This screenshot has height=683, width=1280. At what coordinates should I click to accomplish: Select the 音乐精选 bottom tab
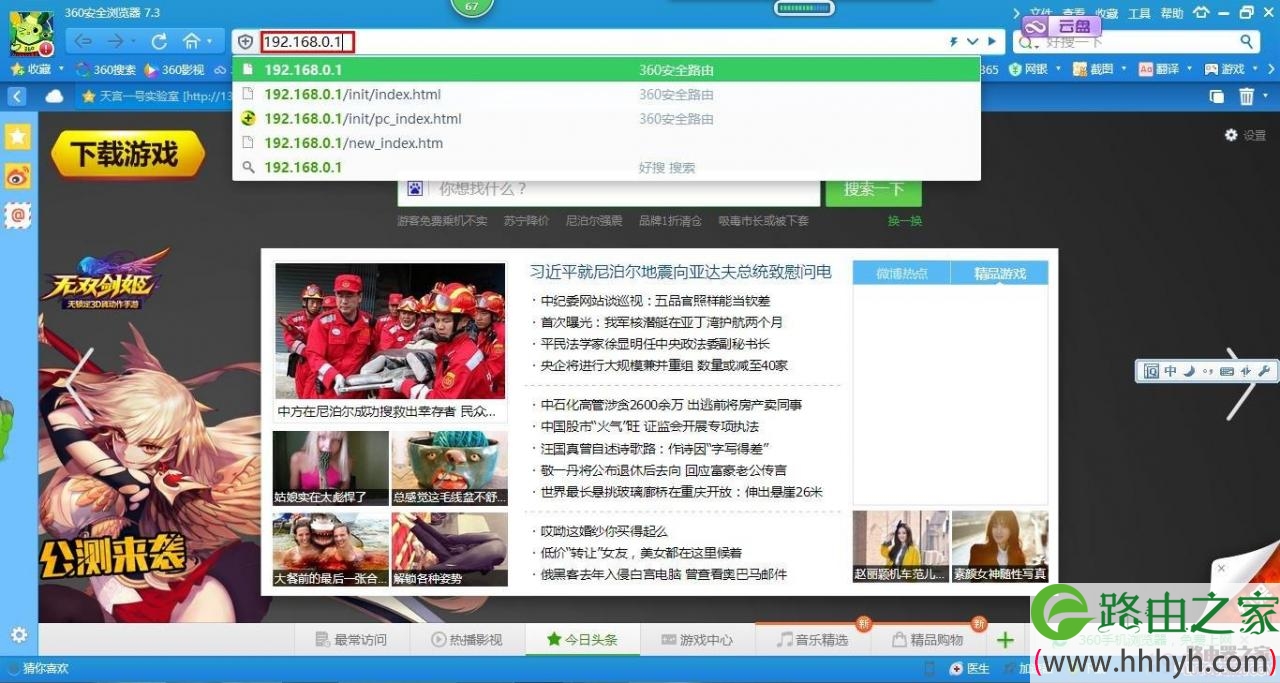point(812,640)
